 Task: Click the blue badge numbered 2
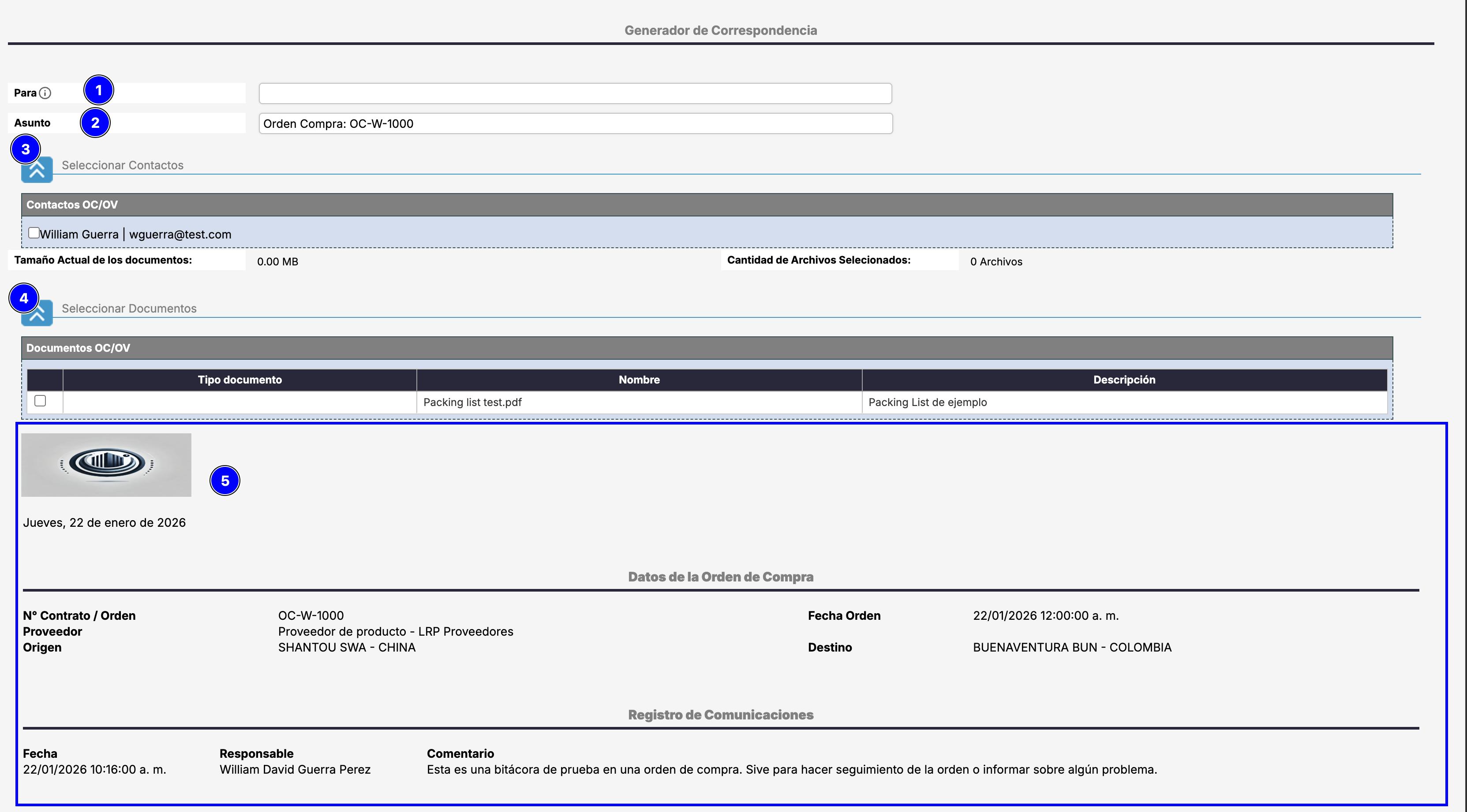coord(95,123)
